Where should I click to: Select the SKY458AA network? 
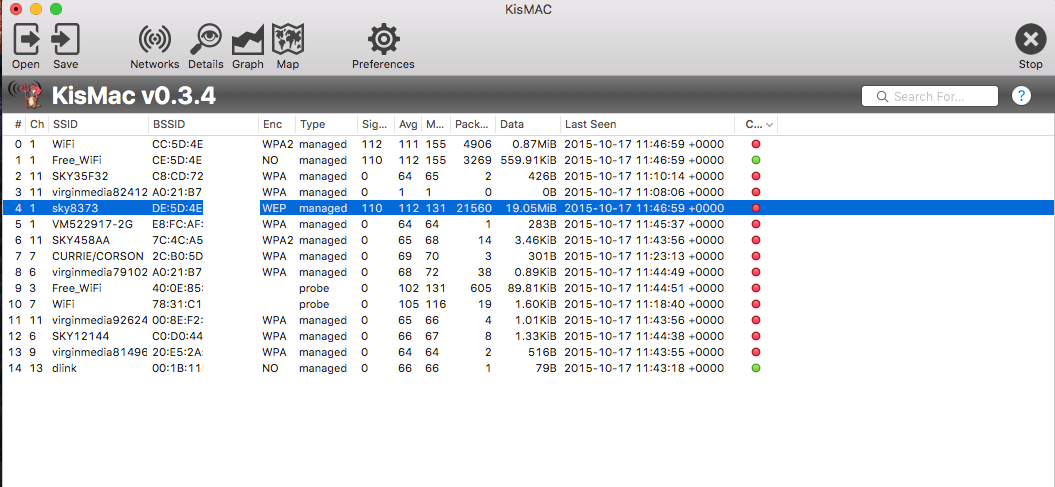528,240
